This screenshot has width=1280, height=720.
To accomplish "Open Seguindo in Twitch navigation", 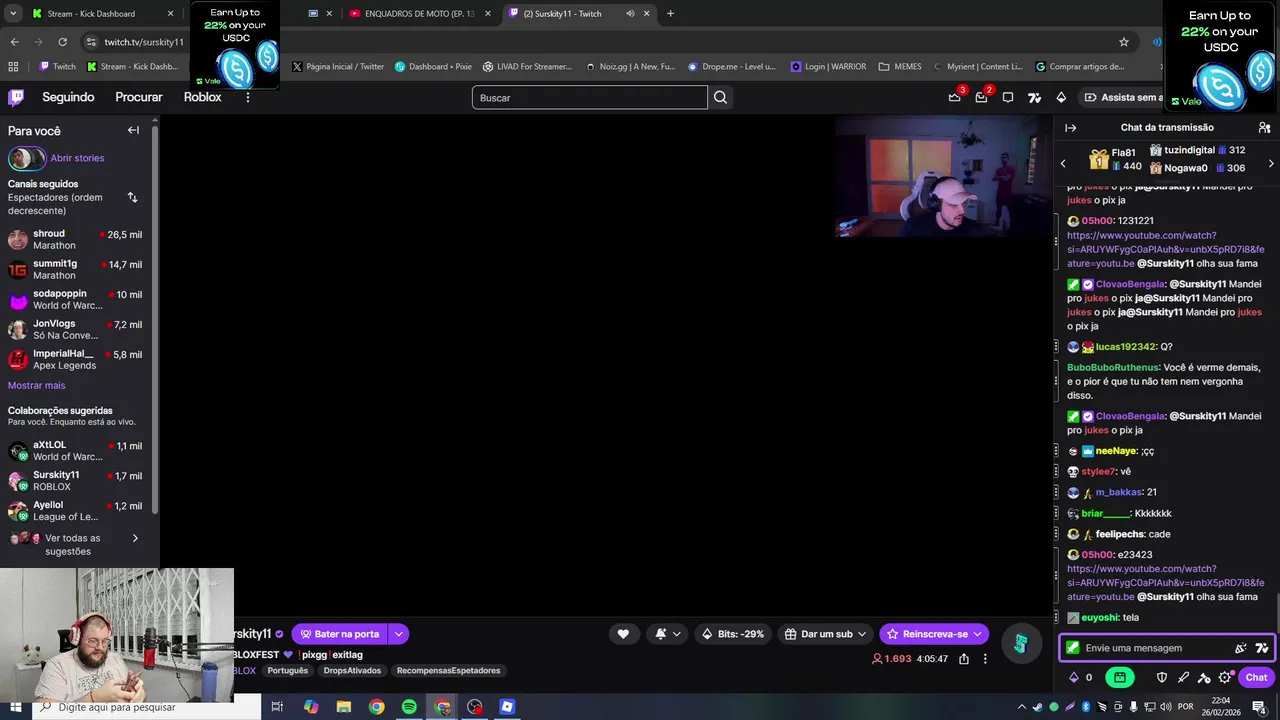I will tap(68, 97).
